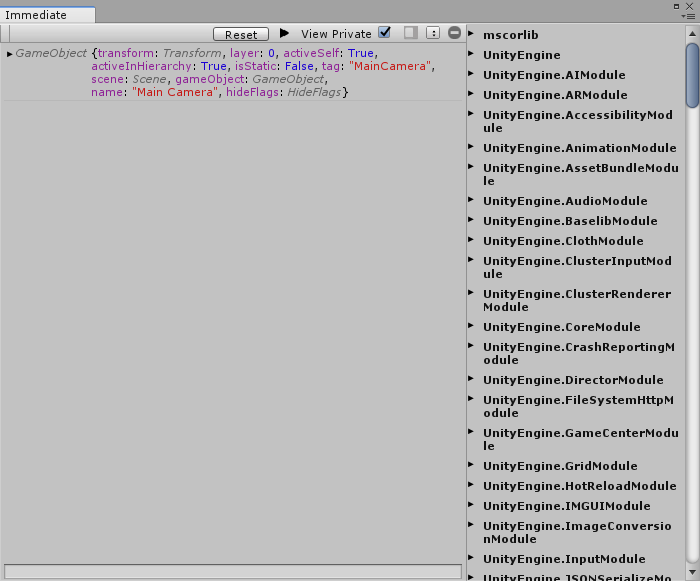Expand UnityEngine.AccessibilityModule node

click(471, 114)
